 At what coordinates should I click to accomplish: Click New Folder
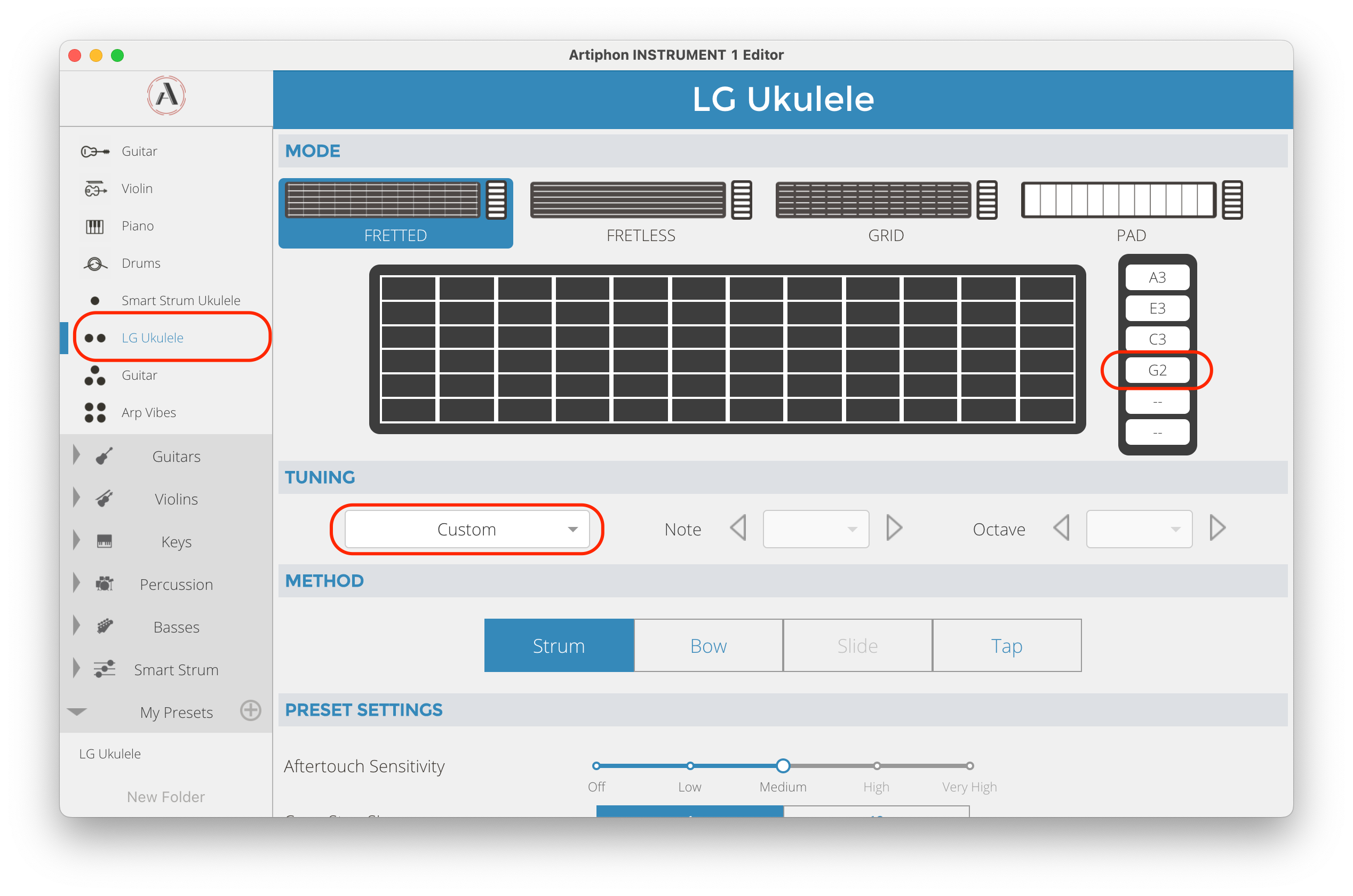(166, 797)
